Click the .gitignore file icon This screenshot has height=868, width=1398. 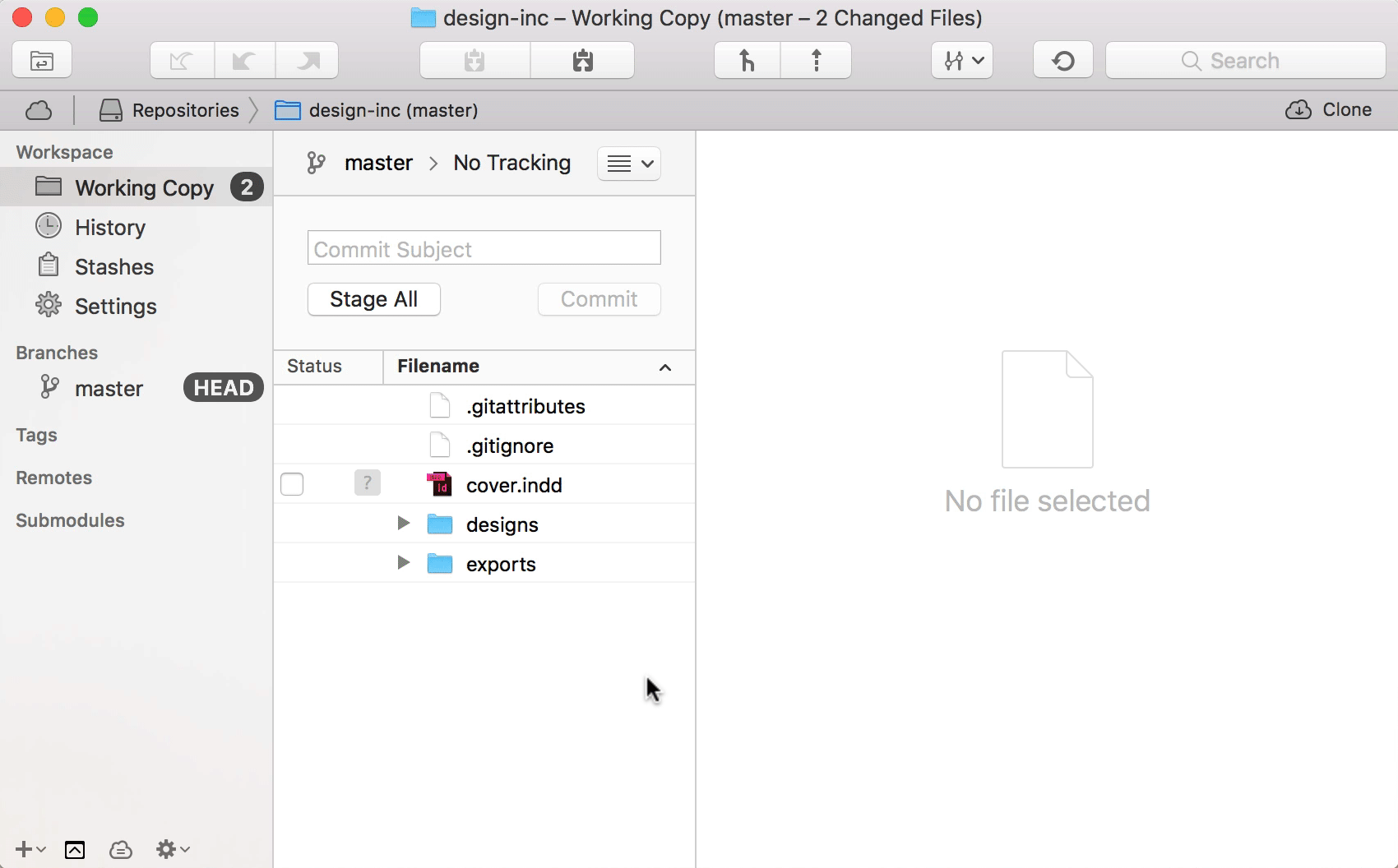coord(440,445)
